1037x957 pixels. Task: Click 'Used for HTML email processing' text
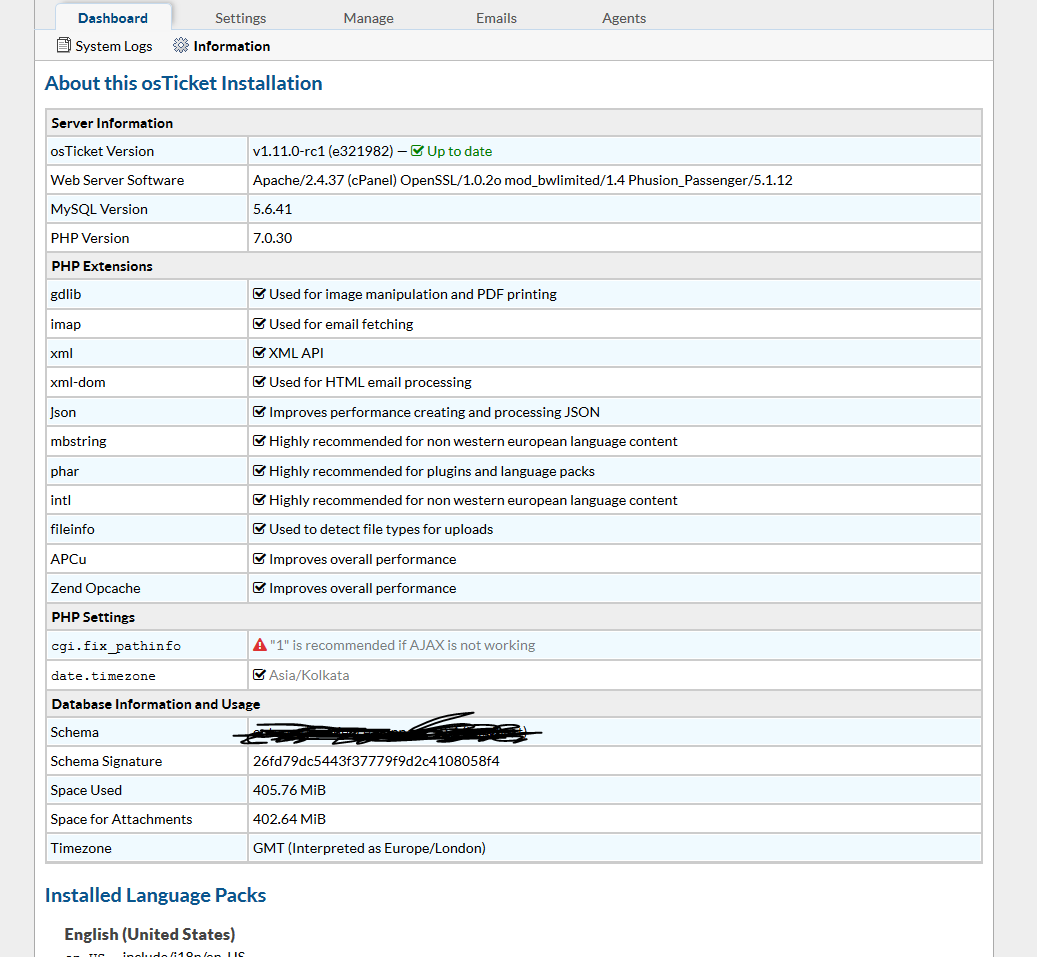pos(370,382)
